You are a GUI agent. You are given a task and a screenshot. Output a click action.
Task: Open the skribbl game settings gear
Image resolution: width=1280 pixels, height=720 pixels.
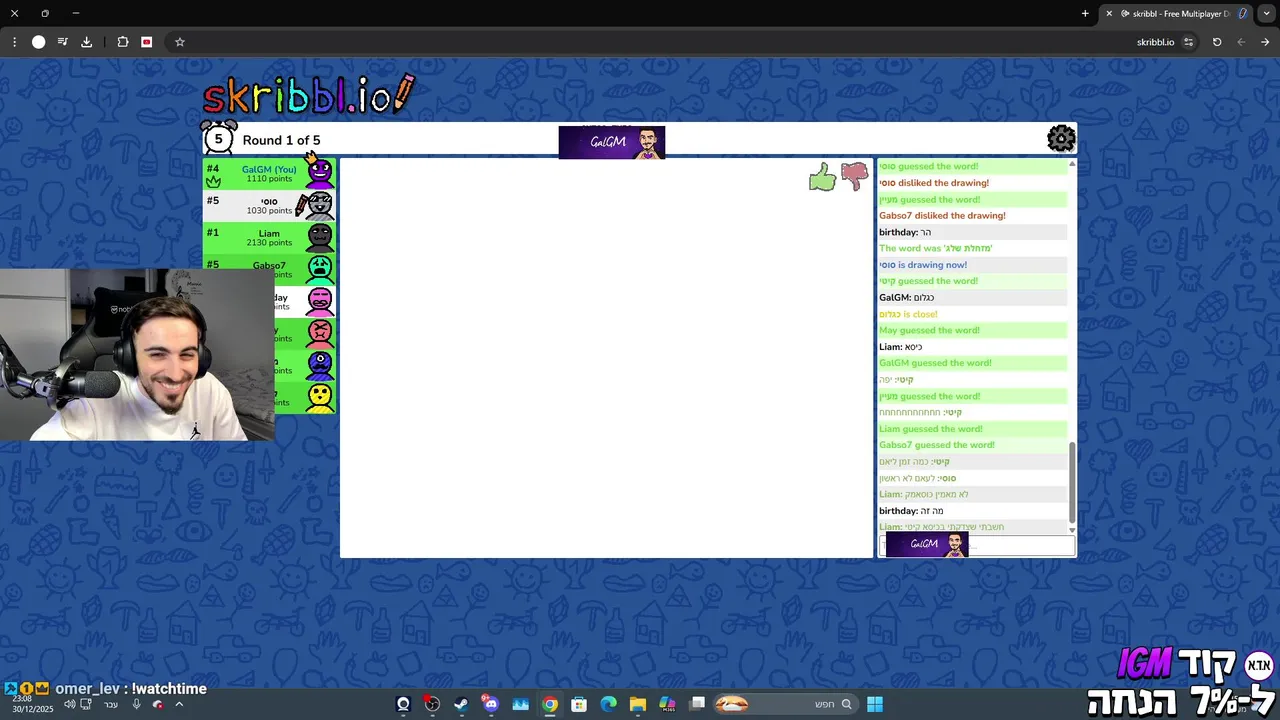(x=1061, y=138)
